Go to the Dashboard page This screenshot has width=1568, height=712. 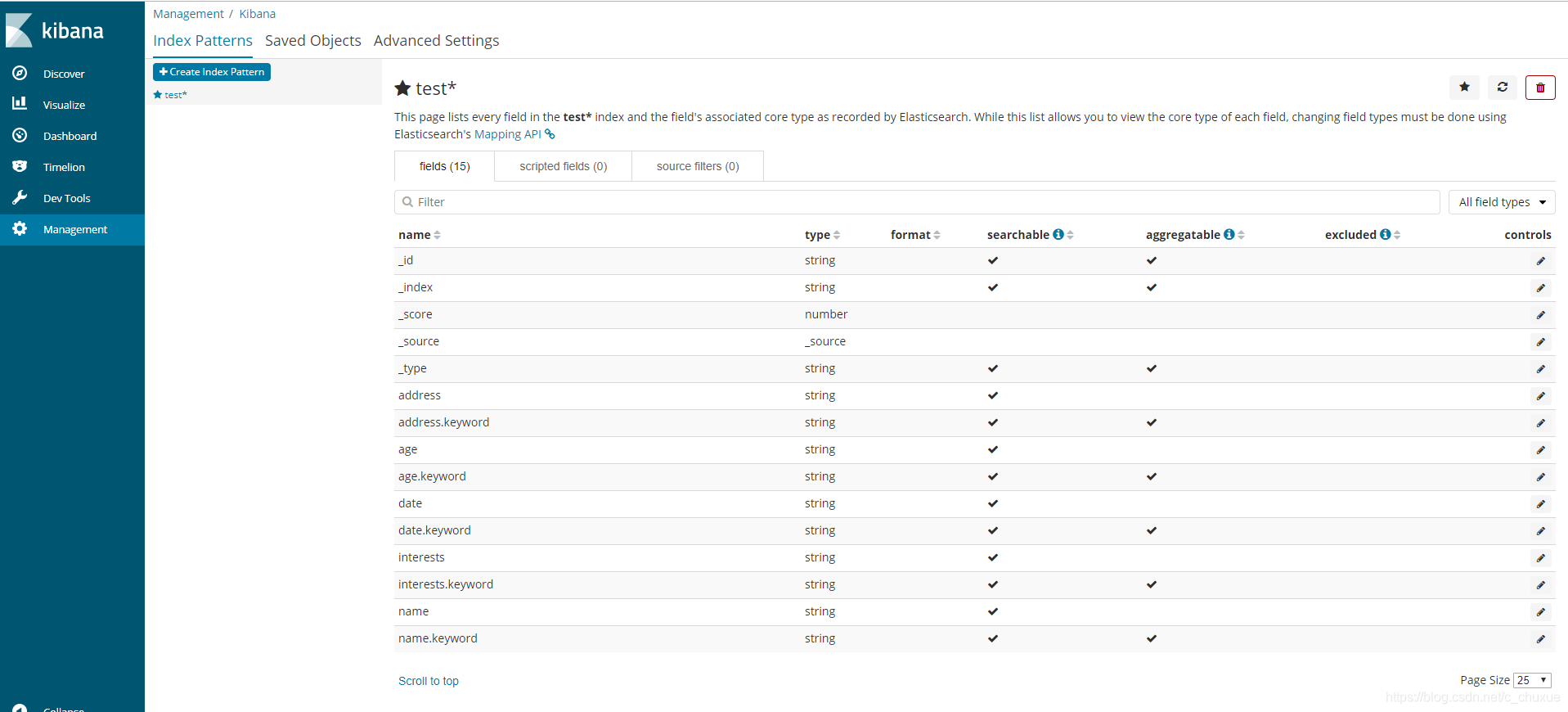point(72,136)
